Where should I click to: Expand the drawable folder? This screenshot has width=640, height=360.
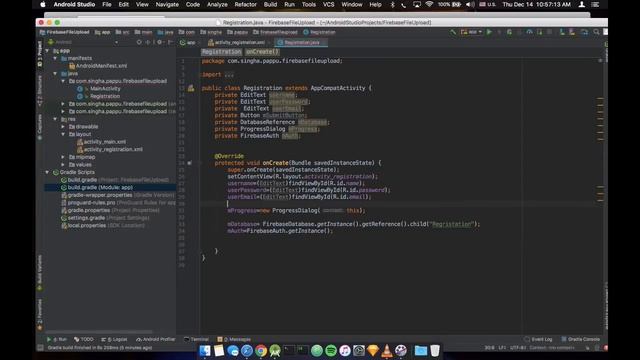(63, 127)
